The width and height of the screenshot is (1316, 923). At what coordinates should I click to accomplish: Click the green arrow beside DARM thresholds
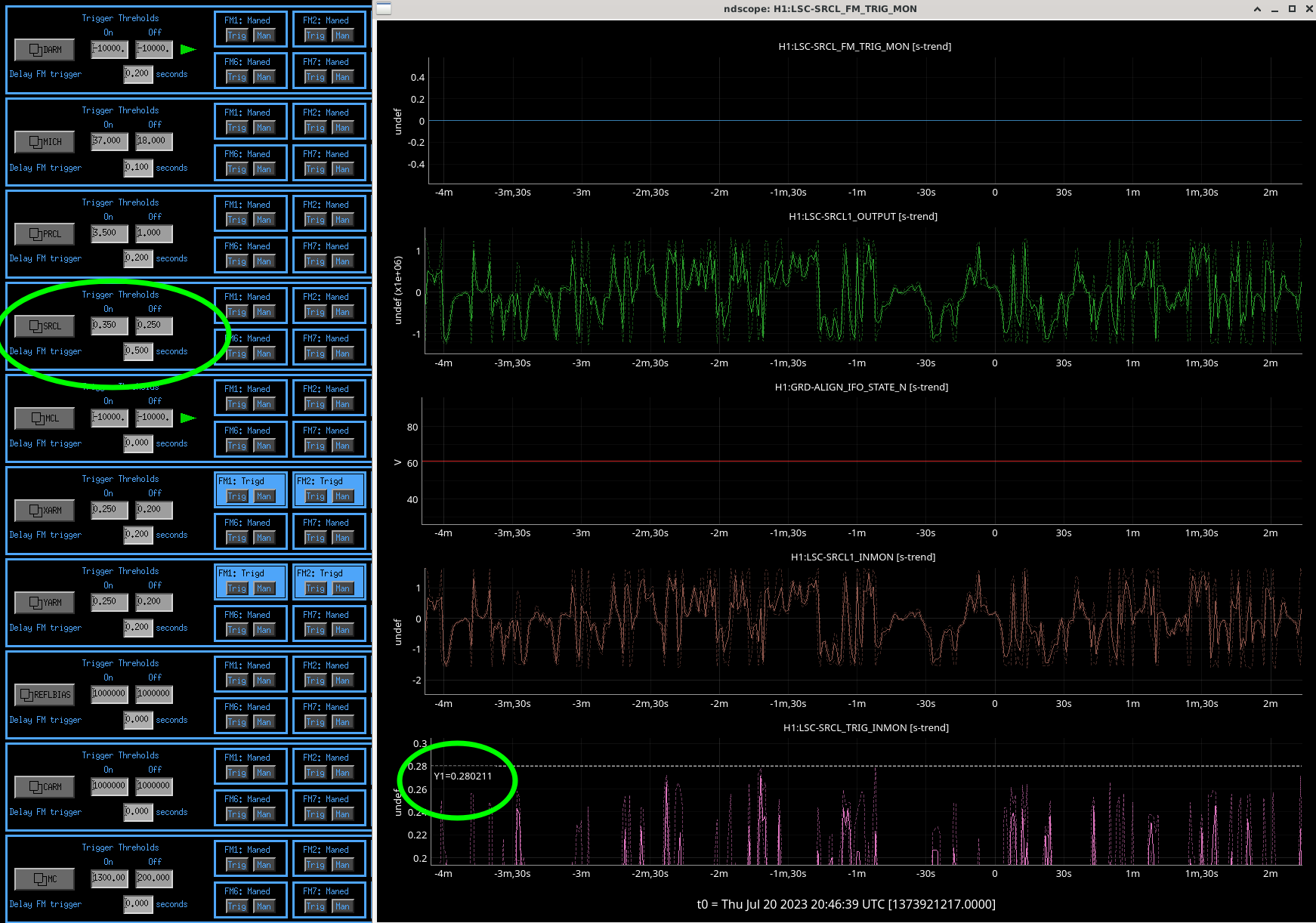pyautogui.click(x=188, y=49)
